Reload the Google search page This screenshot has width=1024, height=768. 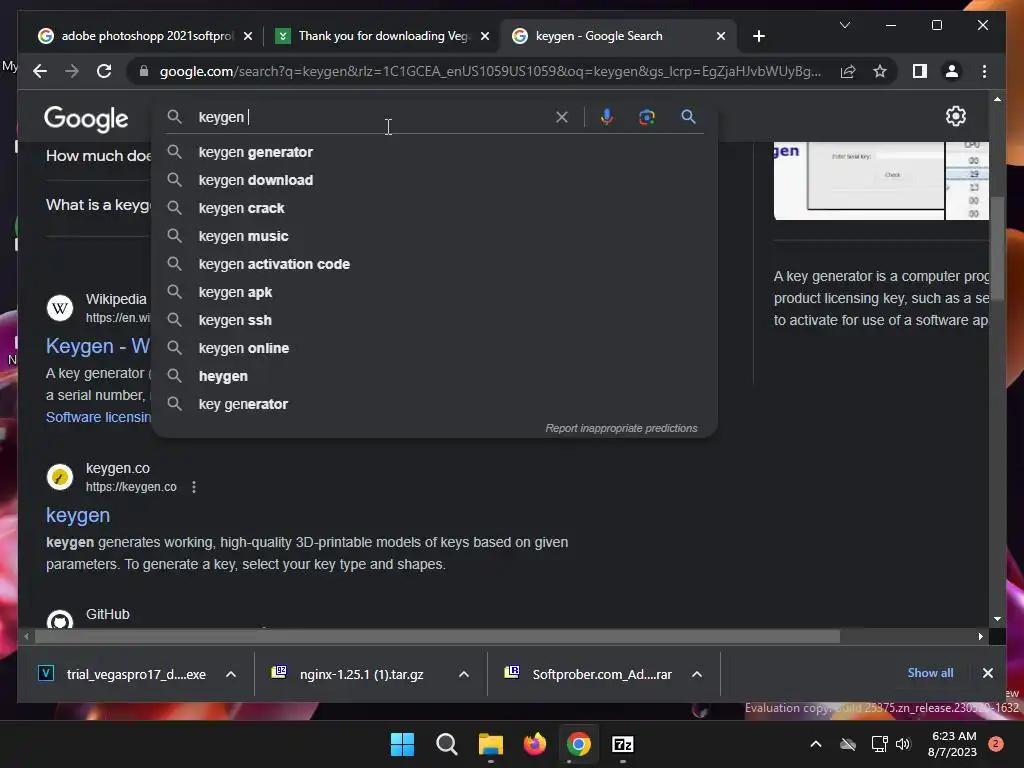104,71
